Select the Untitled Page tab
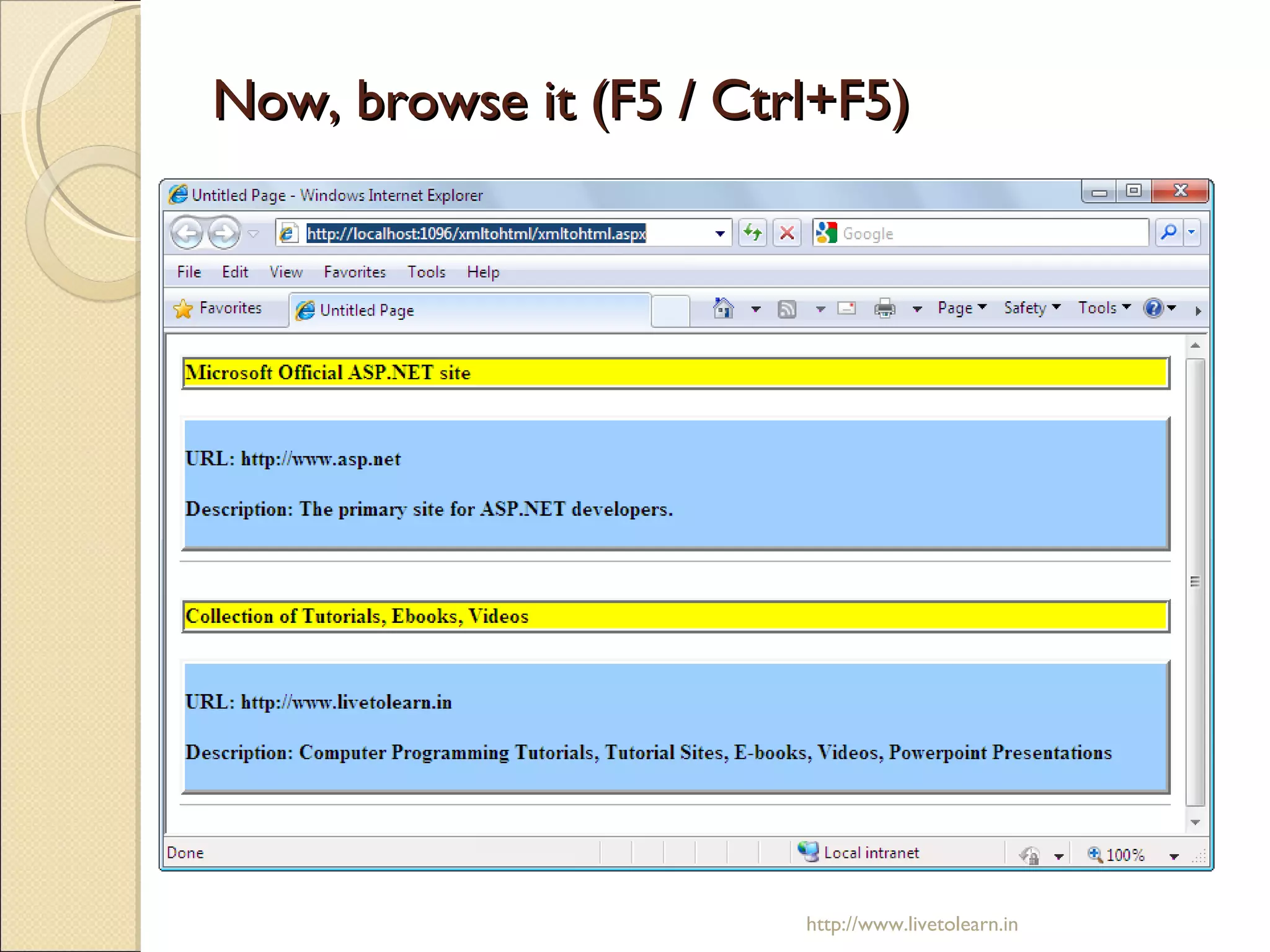Image resolution: width=1270 pixels, height=952 pixels. pyautogui.click(x=470, y=310)
